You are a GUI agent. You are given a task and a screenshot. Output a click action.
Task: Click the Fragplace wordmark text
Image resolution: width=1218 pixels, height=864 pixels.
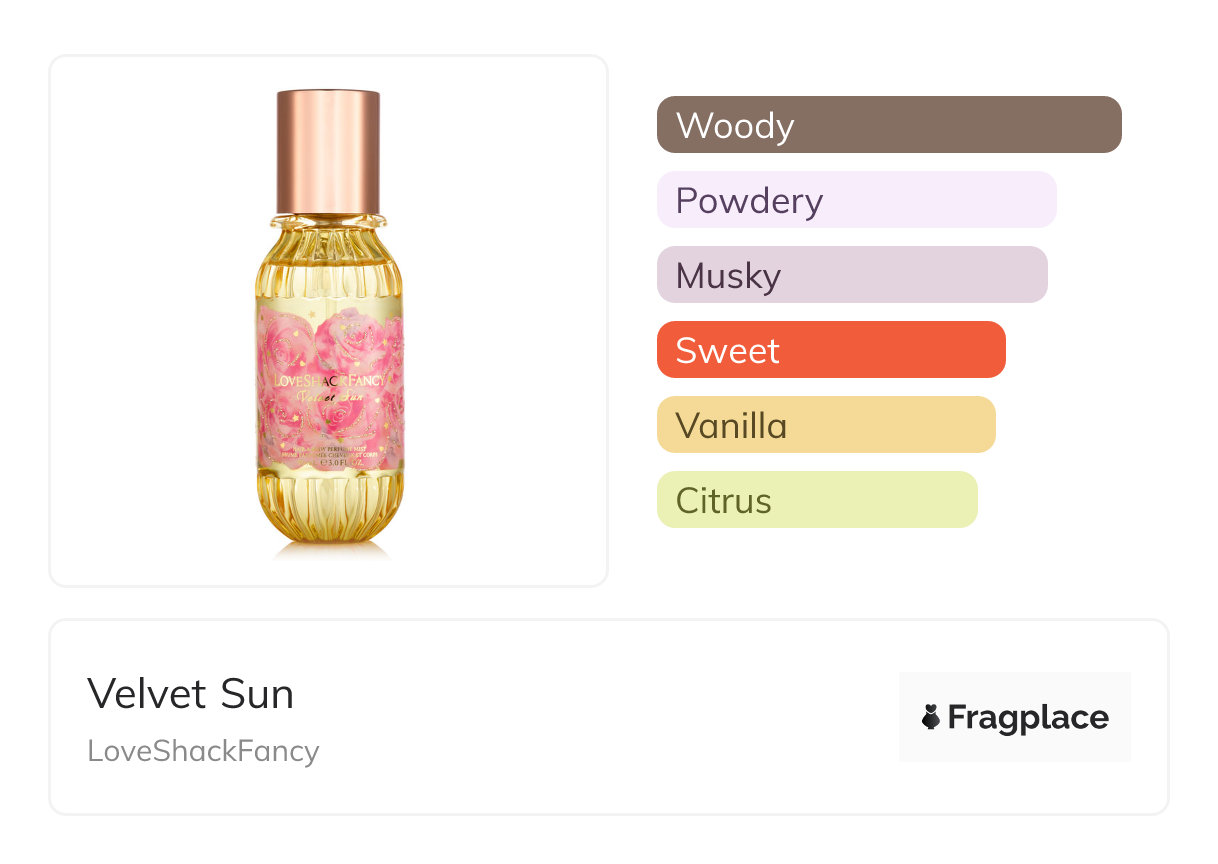click(x=1028, y=718)
